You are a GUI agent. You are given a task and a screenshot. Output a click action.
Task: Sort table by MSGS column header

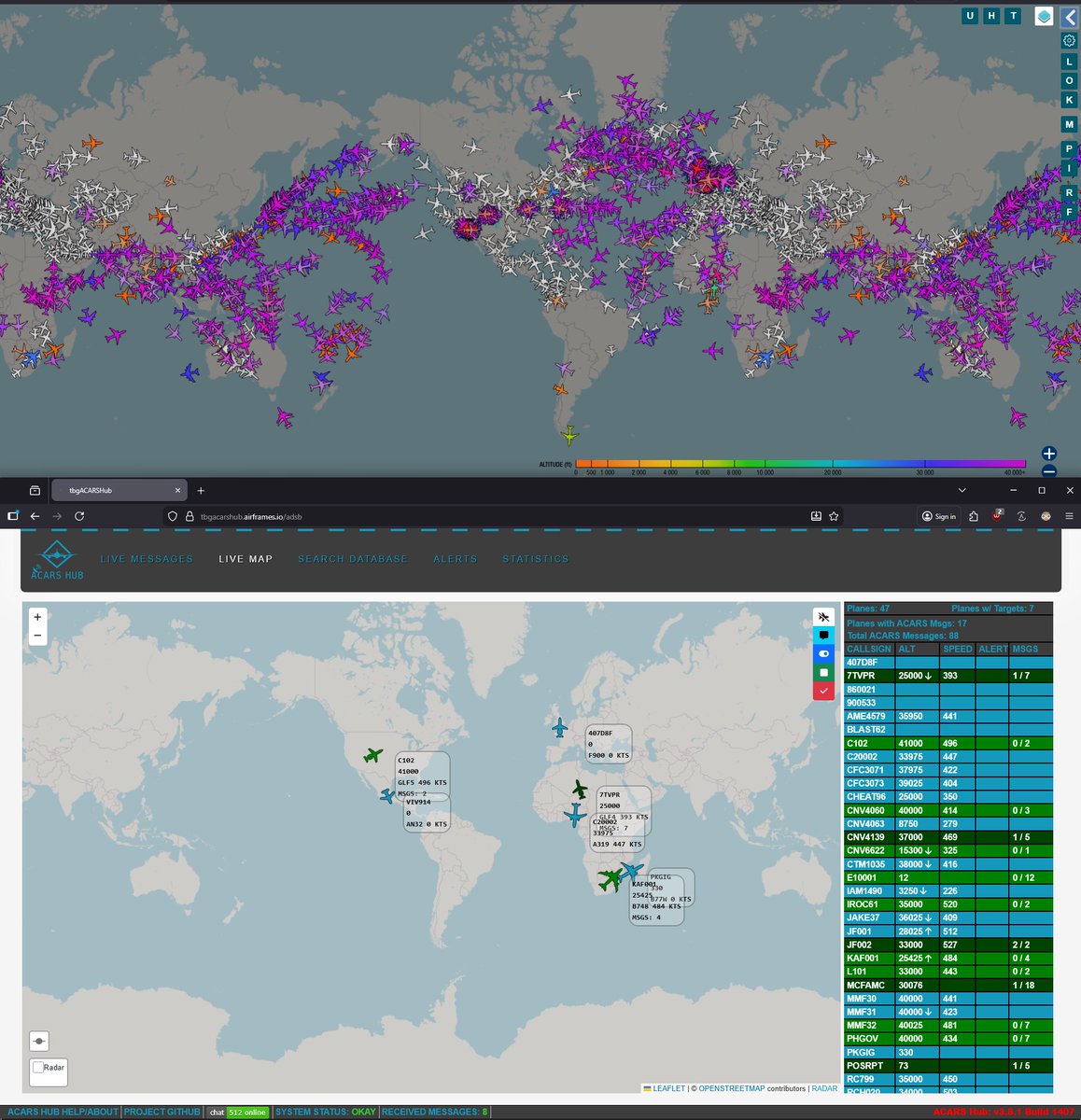coord(1031,649)
